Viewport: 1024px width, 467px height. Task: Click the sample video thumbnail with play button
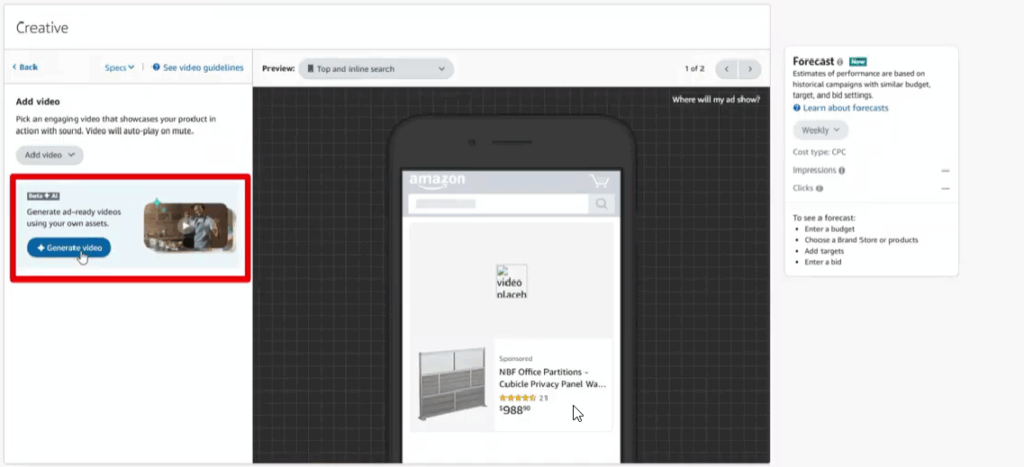187,225
